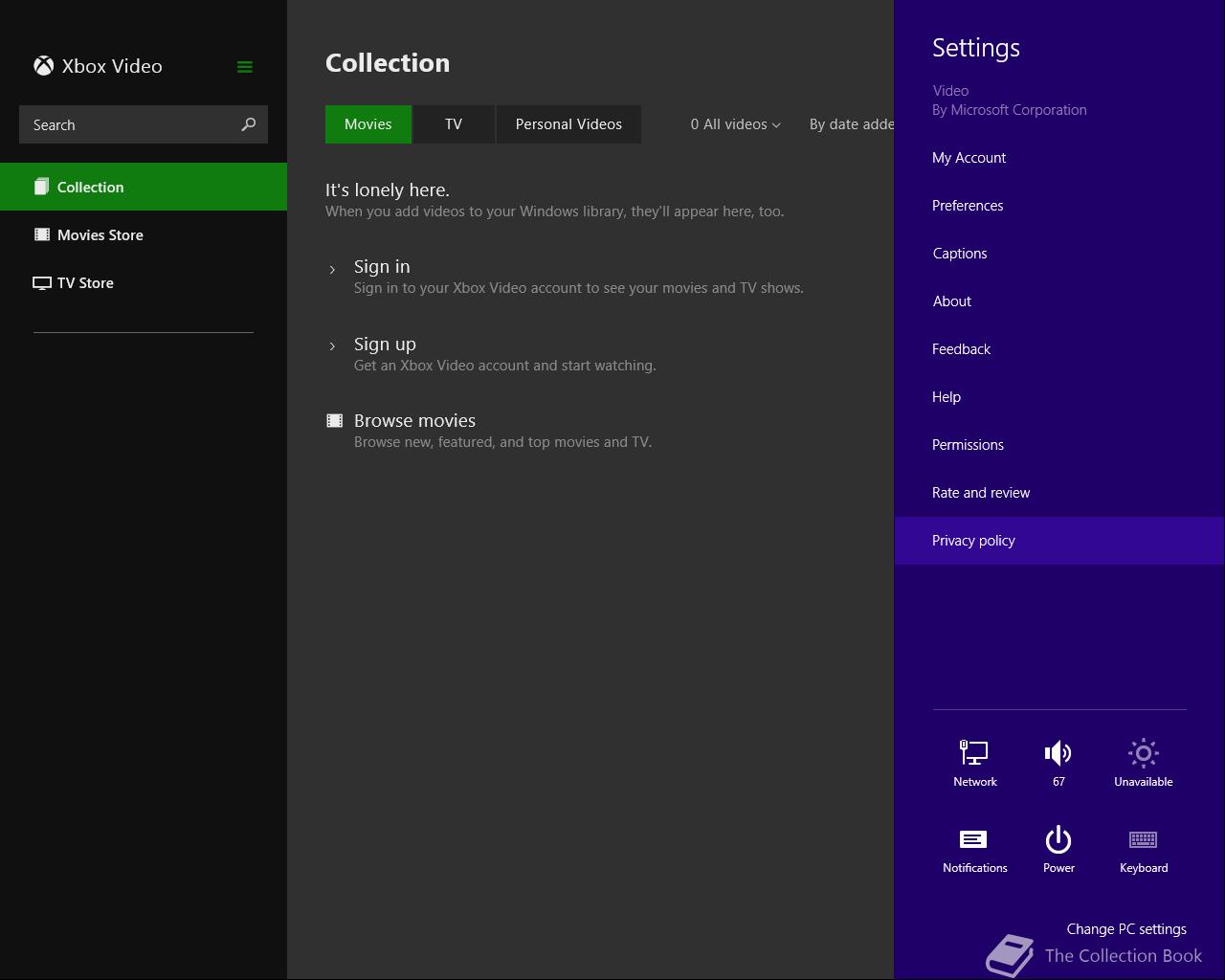This screenshot has height=980, width=1225.
Task: Click the Collection sidebar icon
Action: [x=41, y=187]
